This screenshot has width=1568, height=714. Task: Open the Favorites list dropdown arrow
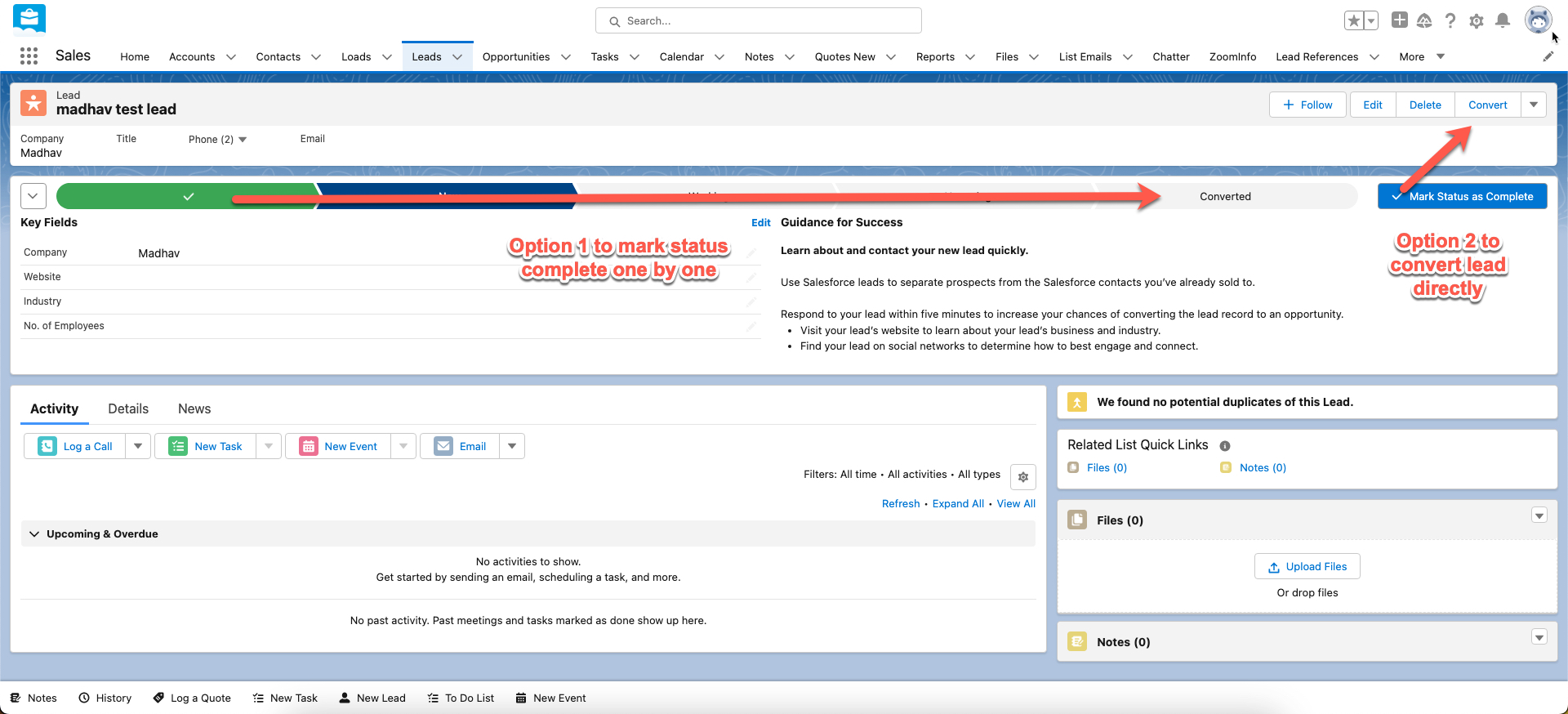[x=1371, y=20]
